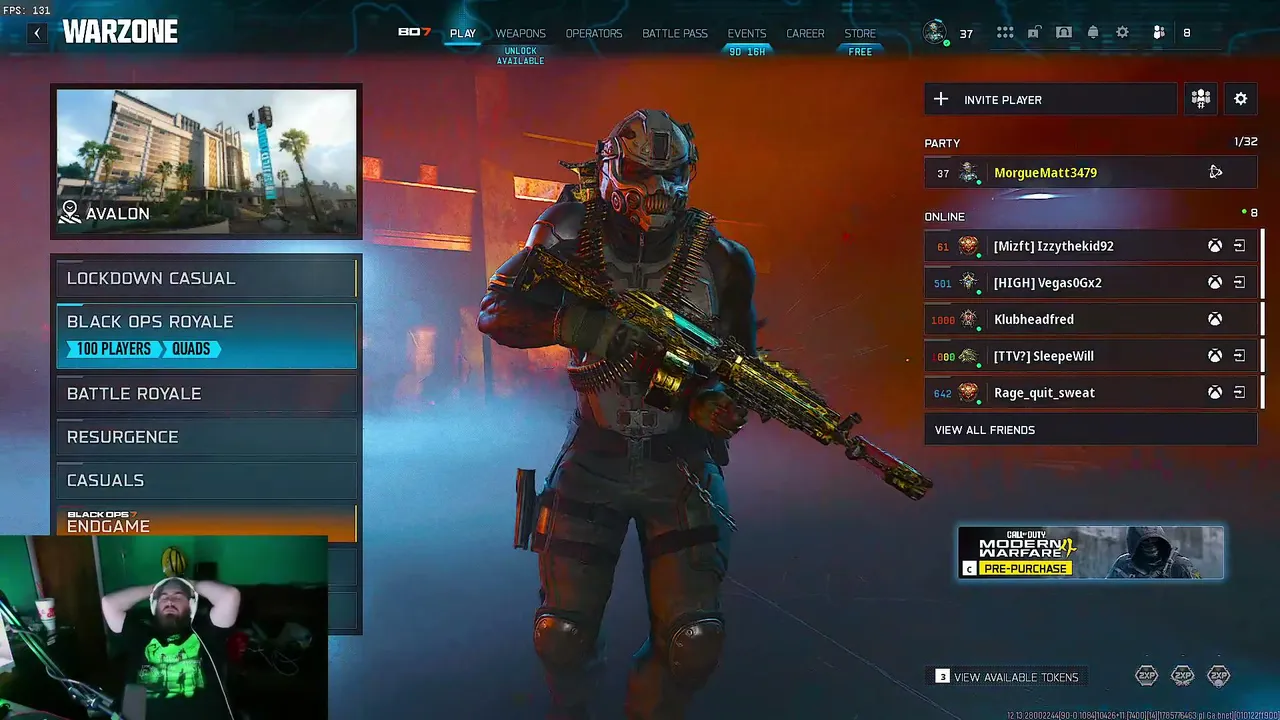This screenshot has height=720, width=1280.
Task: Open the social friends icon next to 8
Action: coord(1159,33)
